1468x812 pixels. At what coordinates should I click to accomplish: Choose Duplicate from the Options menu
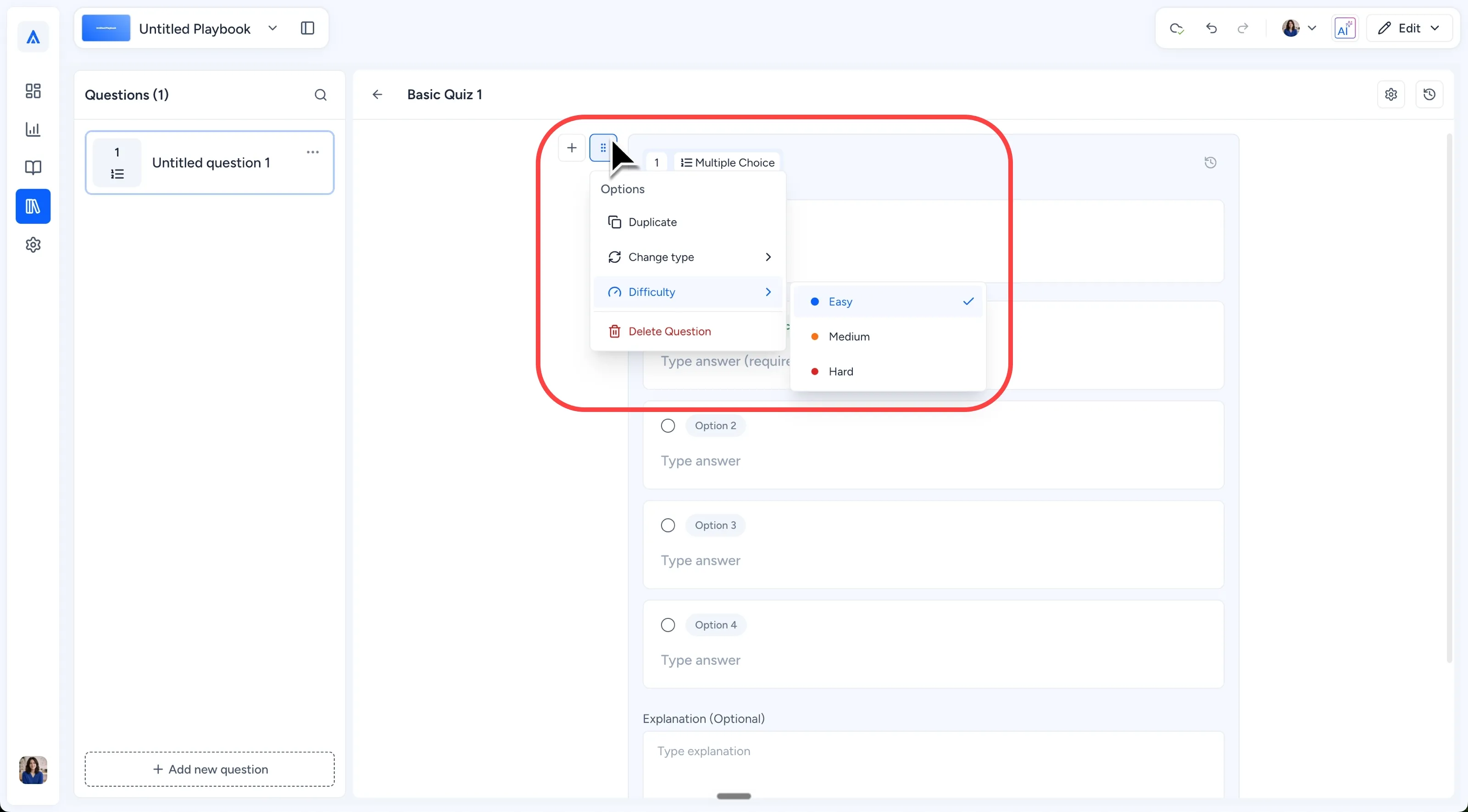689,222
